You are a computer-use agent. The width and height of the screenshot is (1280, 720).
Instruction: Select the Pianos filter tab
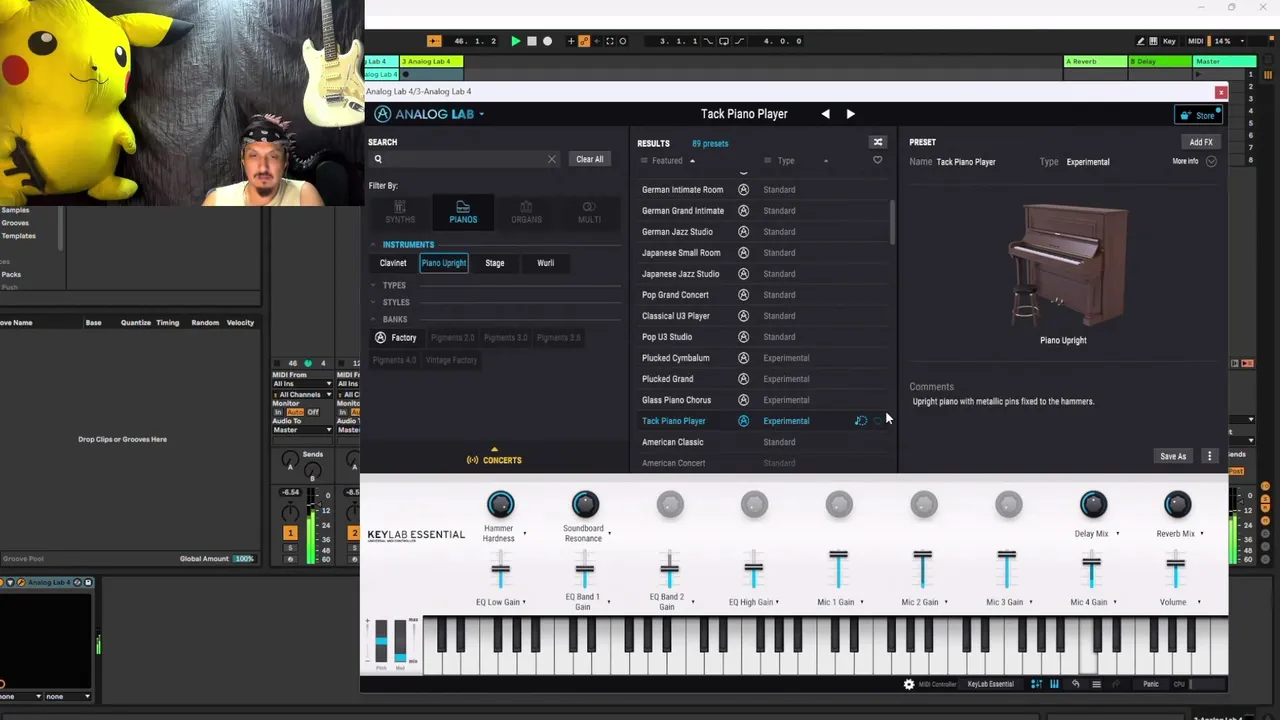[463, 212]
